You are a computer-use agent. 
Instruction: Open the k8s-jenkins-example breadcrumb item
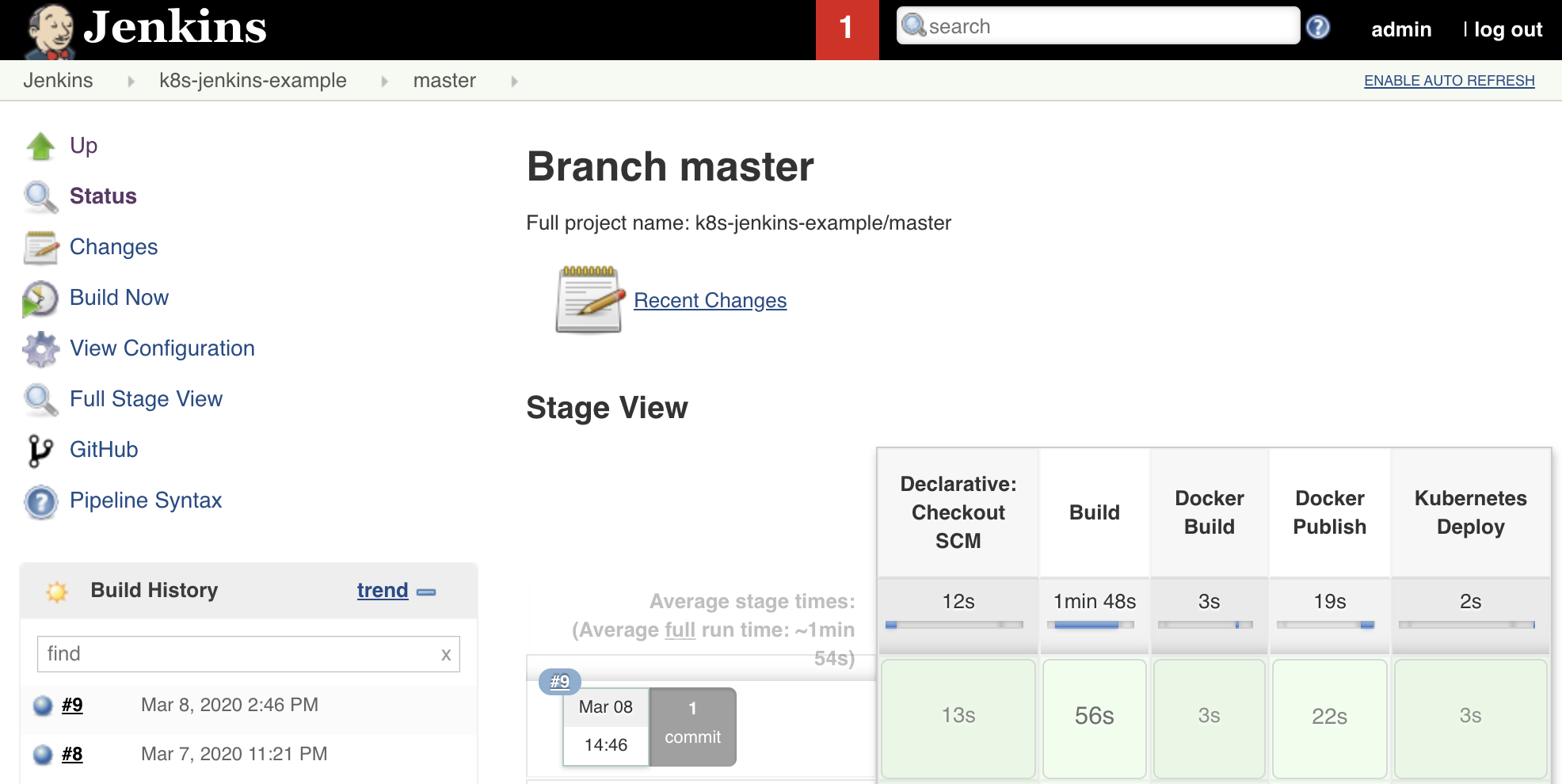coord(253,80)
